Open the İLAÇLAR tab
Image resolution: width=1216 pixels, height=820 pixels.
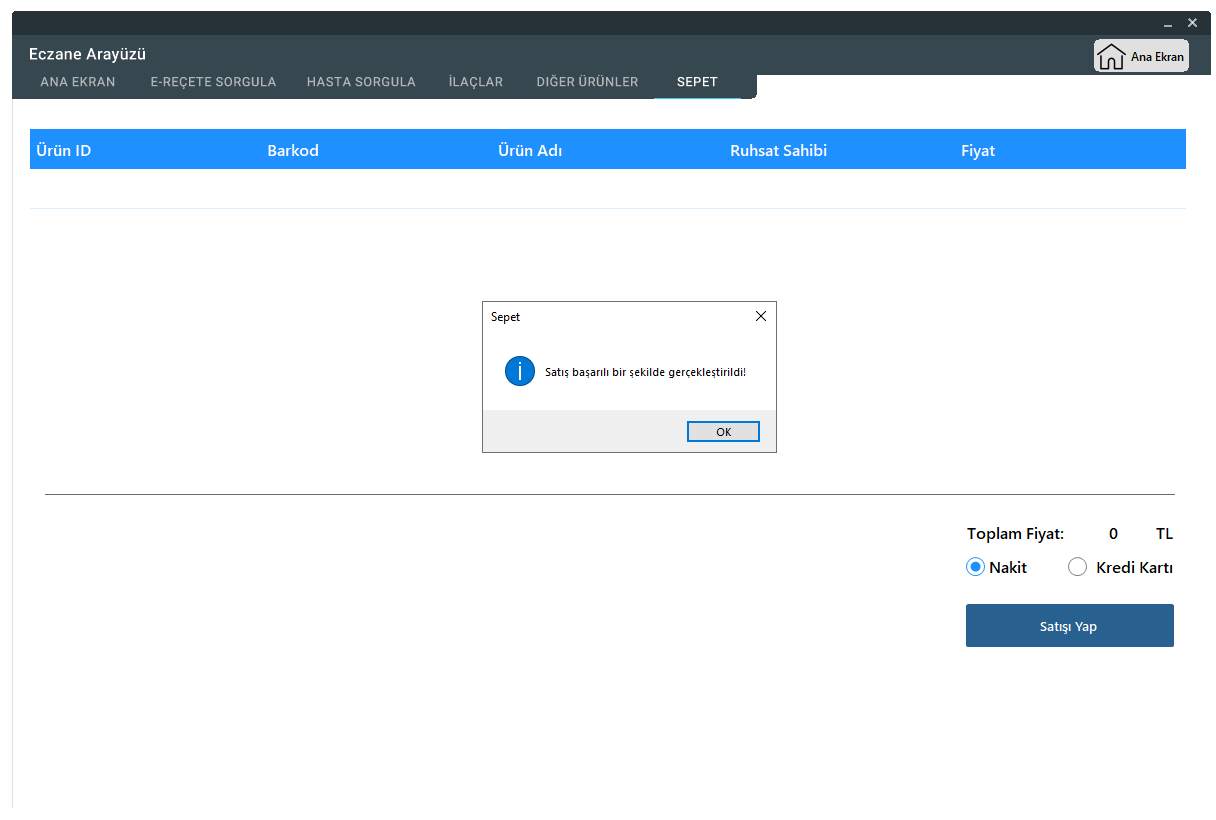point(476,82)
